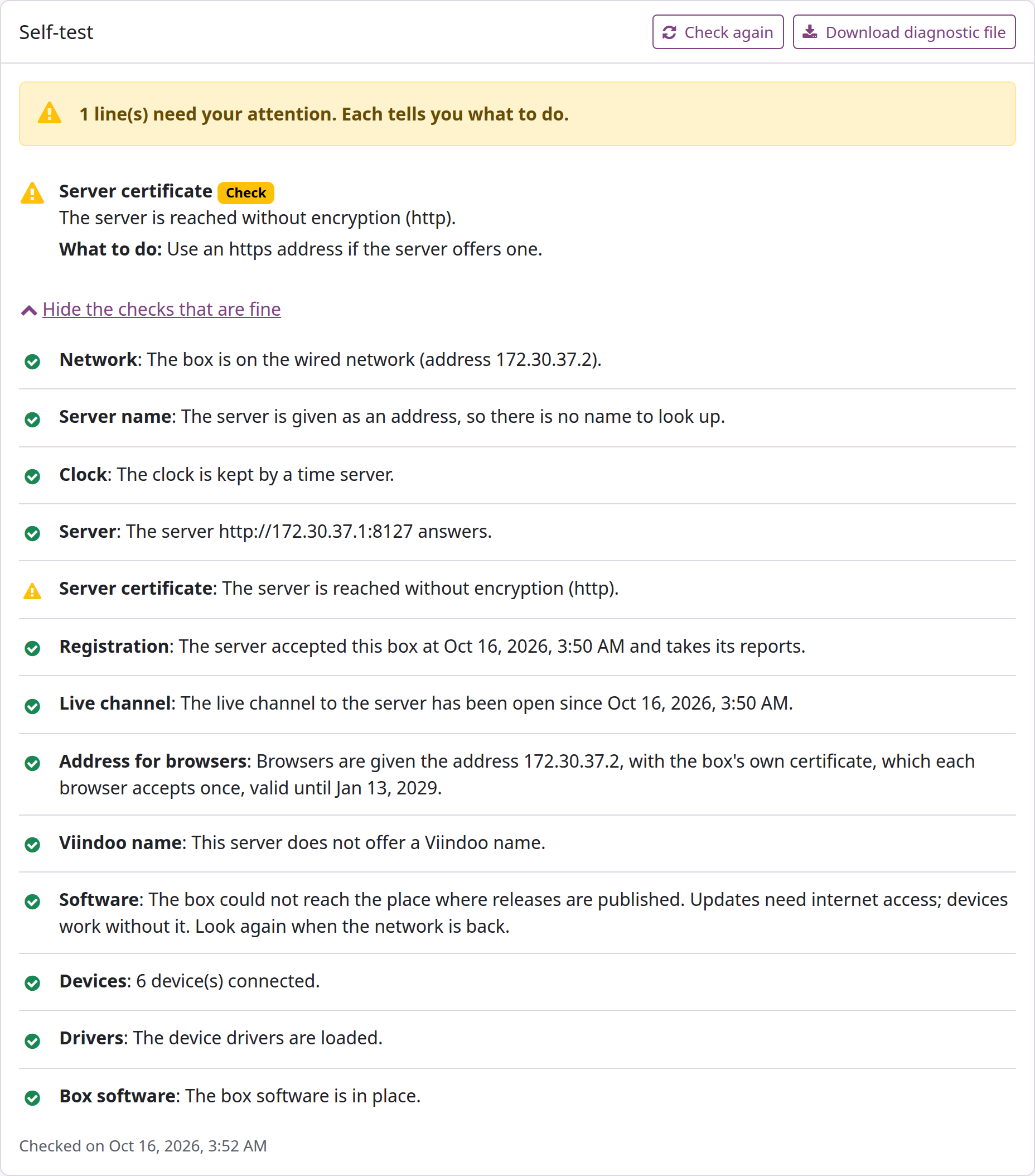Click the Check again button
This screenshot has height=1176, width=1035.
point(718,32)
